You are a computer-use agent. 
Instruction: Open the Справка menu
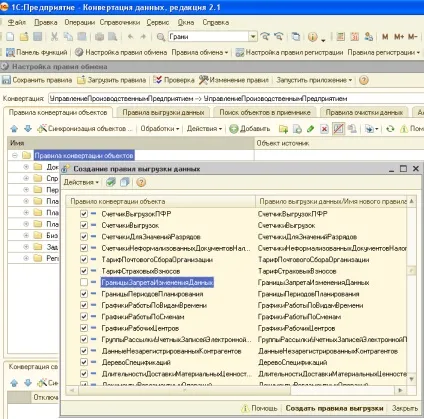click(216, 22)
